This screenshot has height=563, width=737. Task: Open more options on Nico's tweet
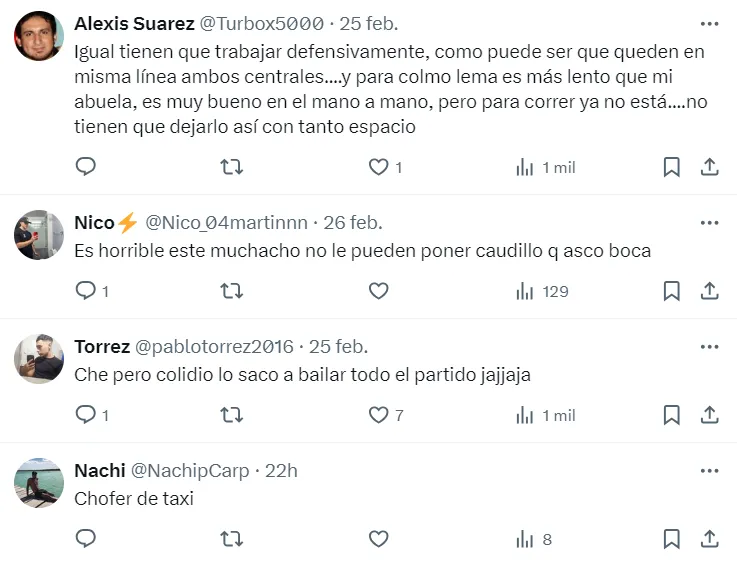pyautogui.click(x=709, y=223)
